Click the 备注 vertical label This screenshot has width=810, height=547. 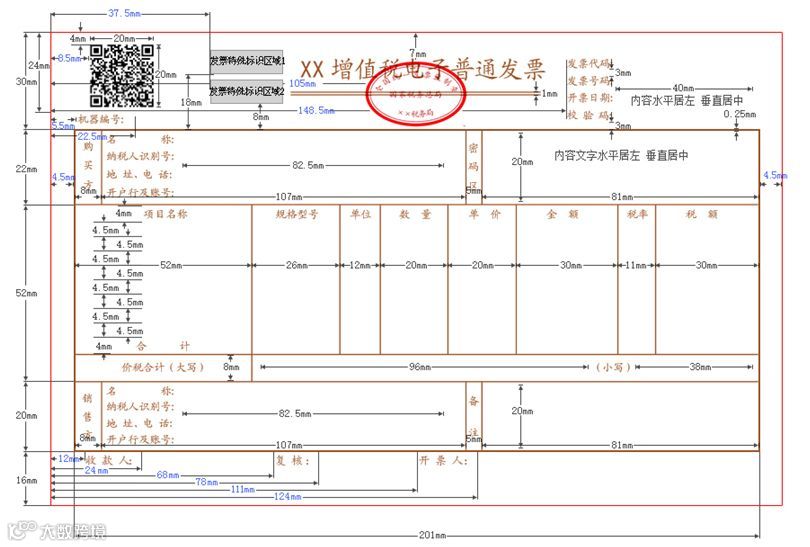[473, 416]
